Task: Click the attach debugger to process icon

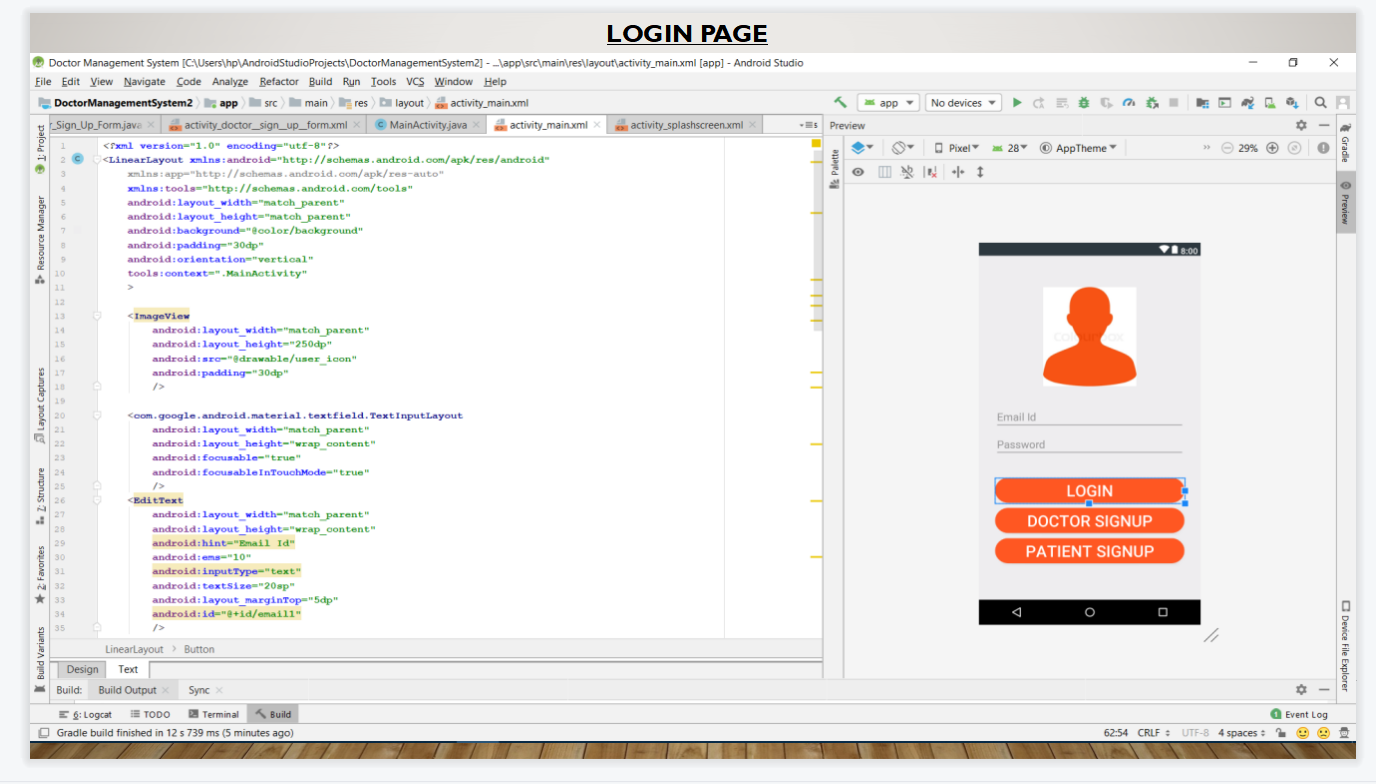Action: 1152,103
